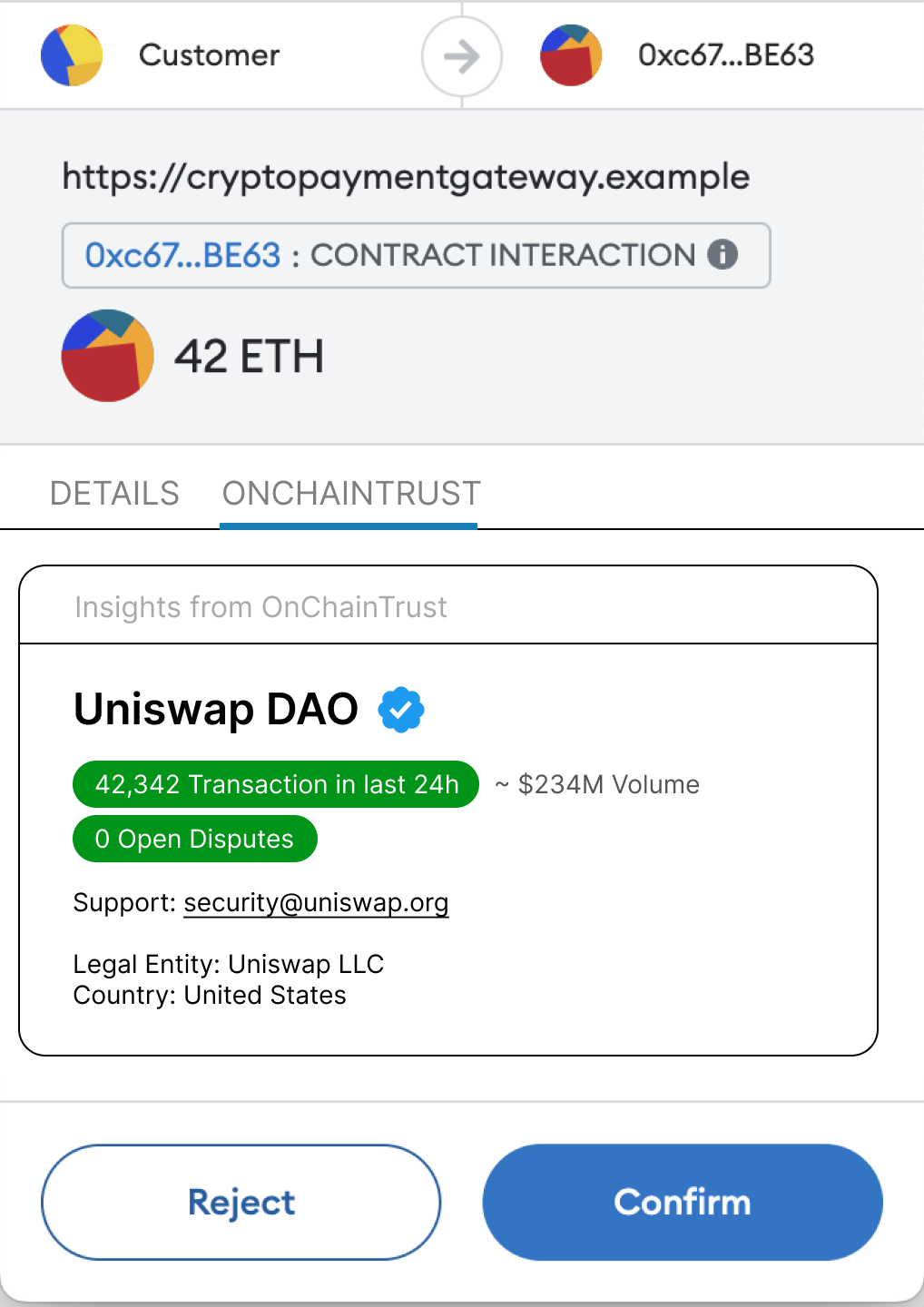Image resolution: width=924 pixels, height=1307 pixels.
Task: Select the ONCHAINTRUST tab
Action: pyautogui.click(x=351, y=494)
